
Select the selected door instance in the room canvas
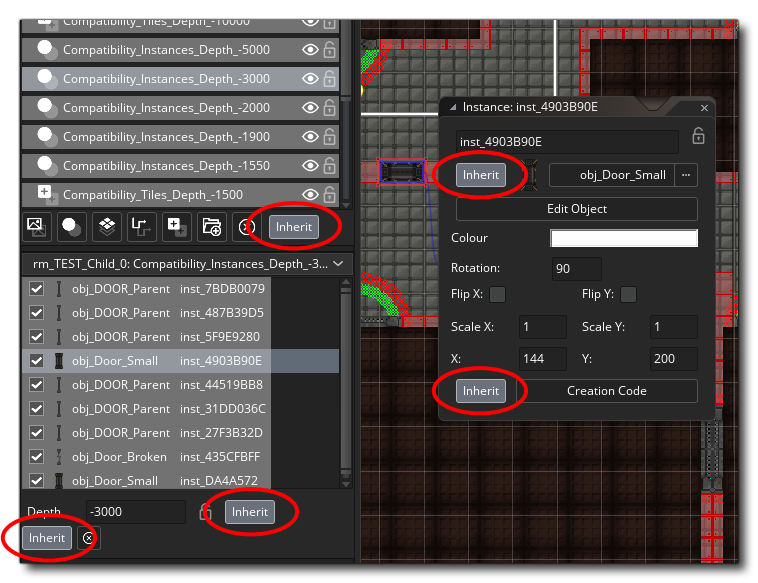point(402,172)
